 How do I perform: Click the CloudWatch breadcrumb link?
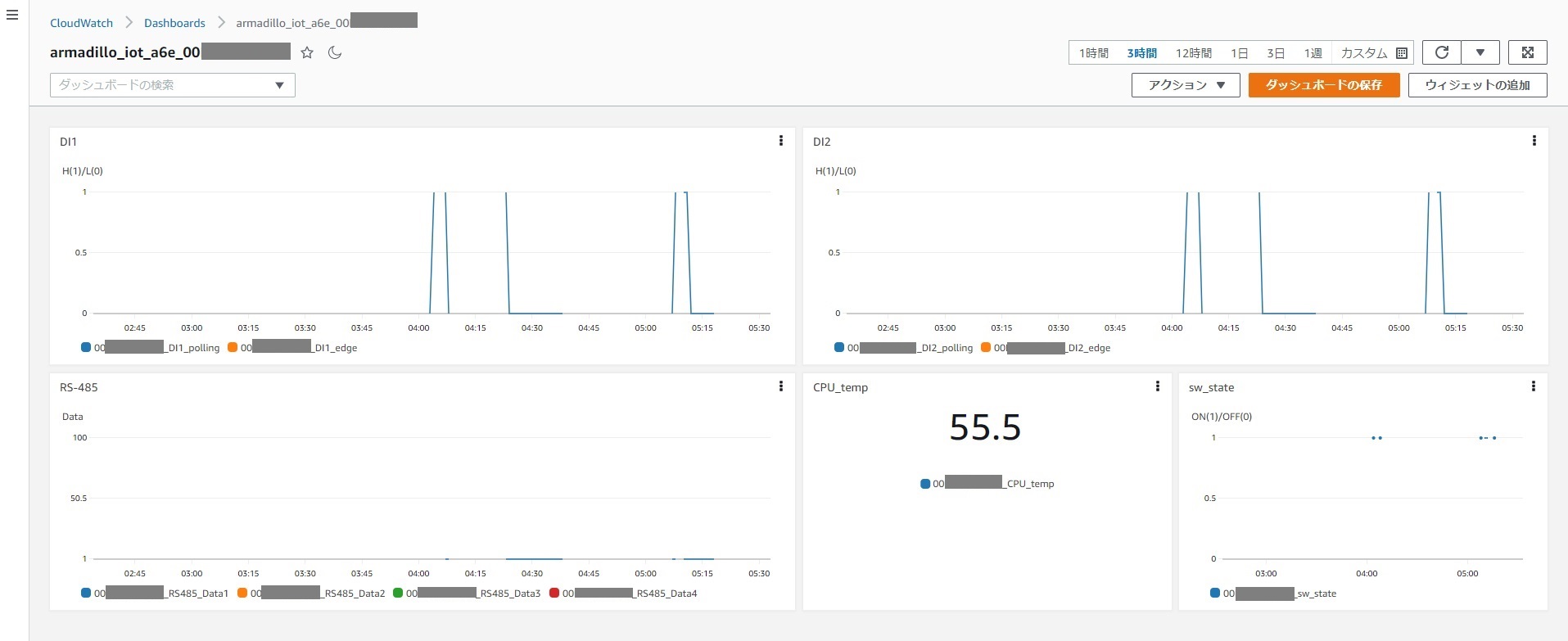tap(81, 23)
